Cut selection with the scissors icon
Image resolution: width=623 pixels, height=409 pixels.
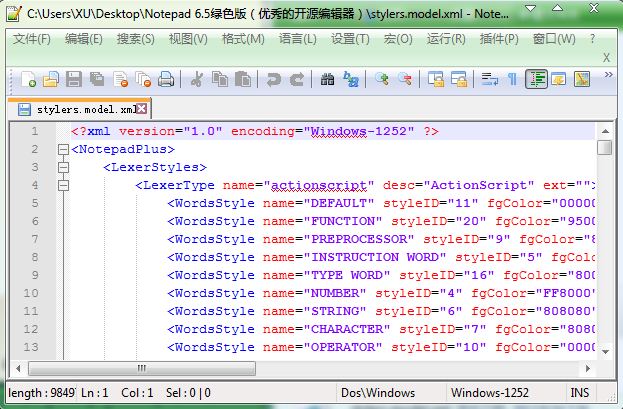197,79
